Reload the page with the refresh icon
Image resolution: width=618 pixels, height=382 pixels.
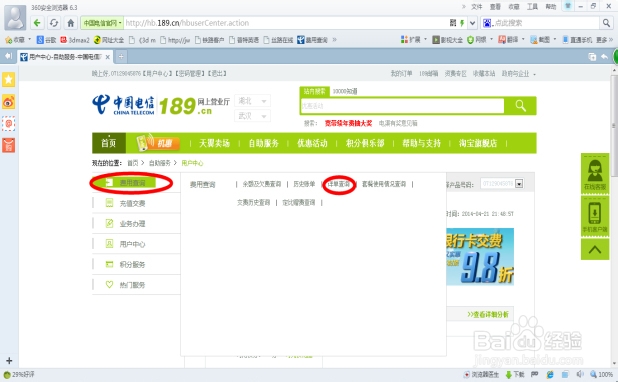tap(54, 23)
